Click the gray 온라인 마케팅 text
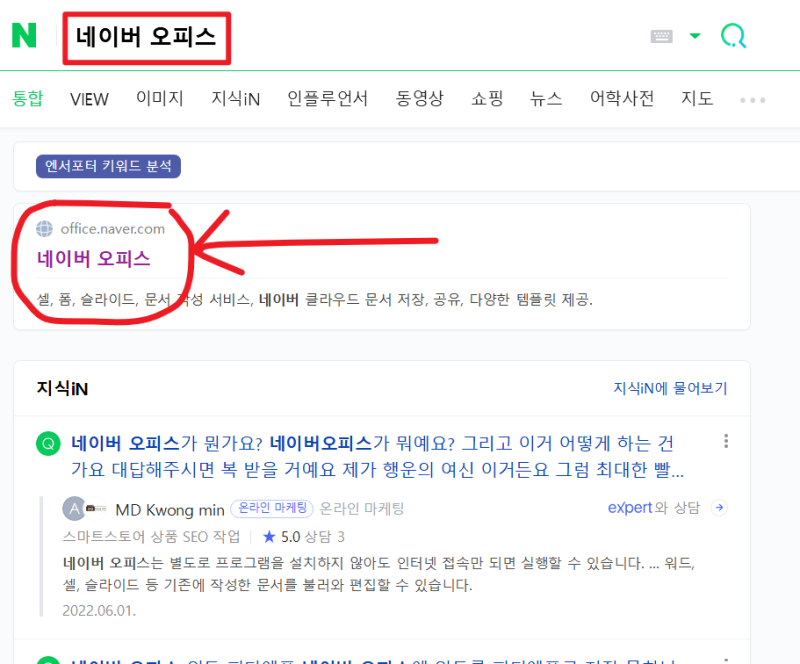Viewport: 800px width, 664px height. click(x=362, y=508)
